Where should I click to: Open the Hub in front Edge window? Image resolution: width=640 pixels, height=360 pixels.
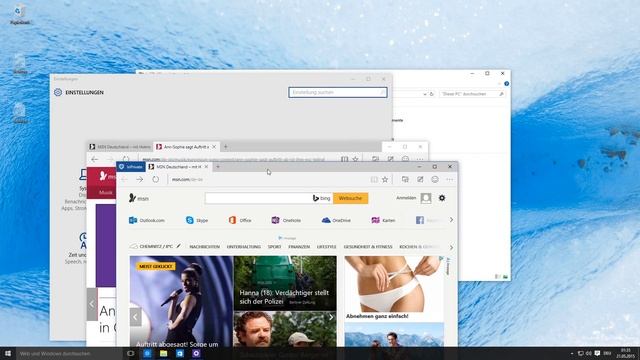pyautogui.click(x=405, y=180)
